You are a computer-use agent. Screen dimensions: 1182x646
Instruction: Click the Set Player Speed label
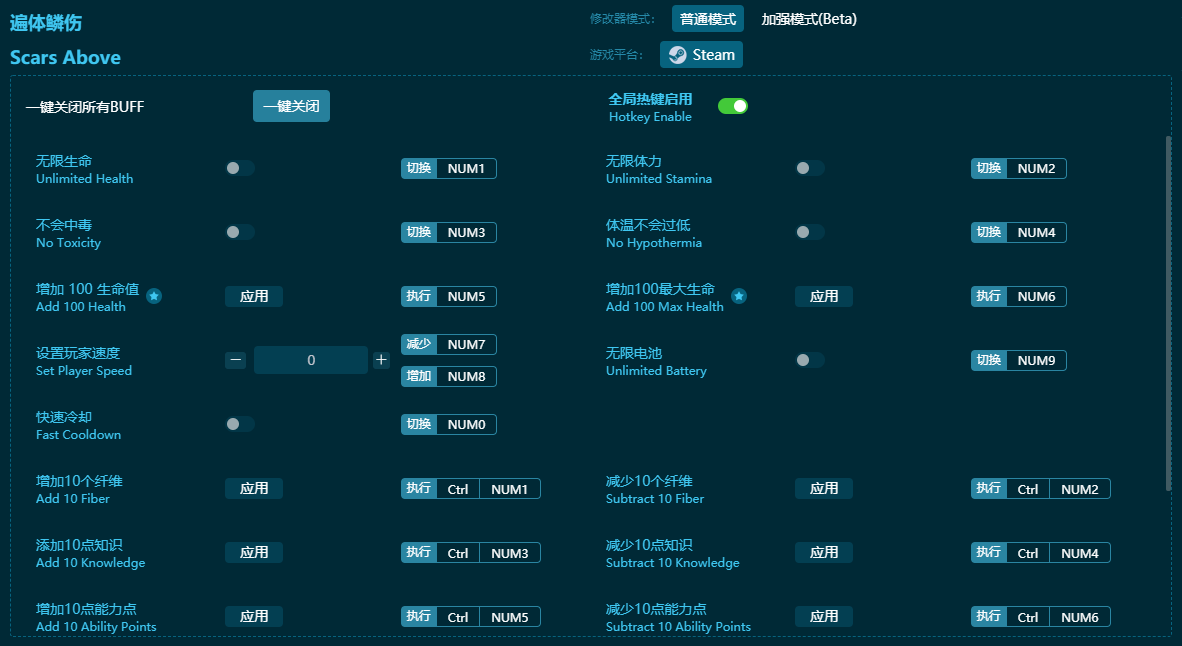(x=84, y=371)
